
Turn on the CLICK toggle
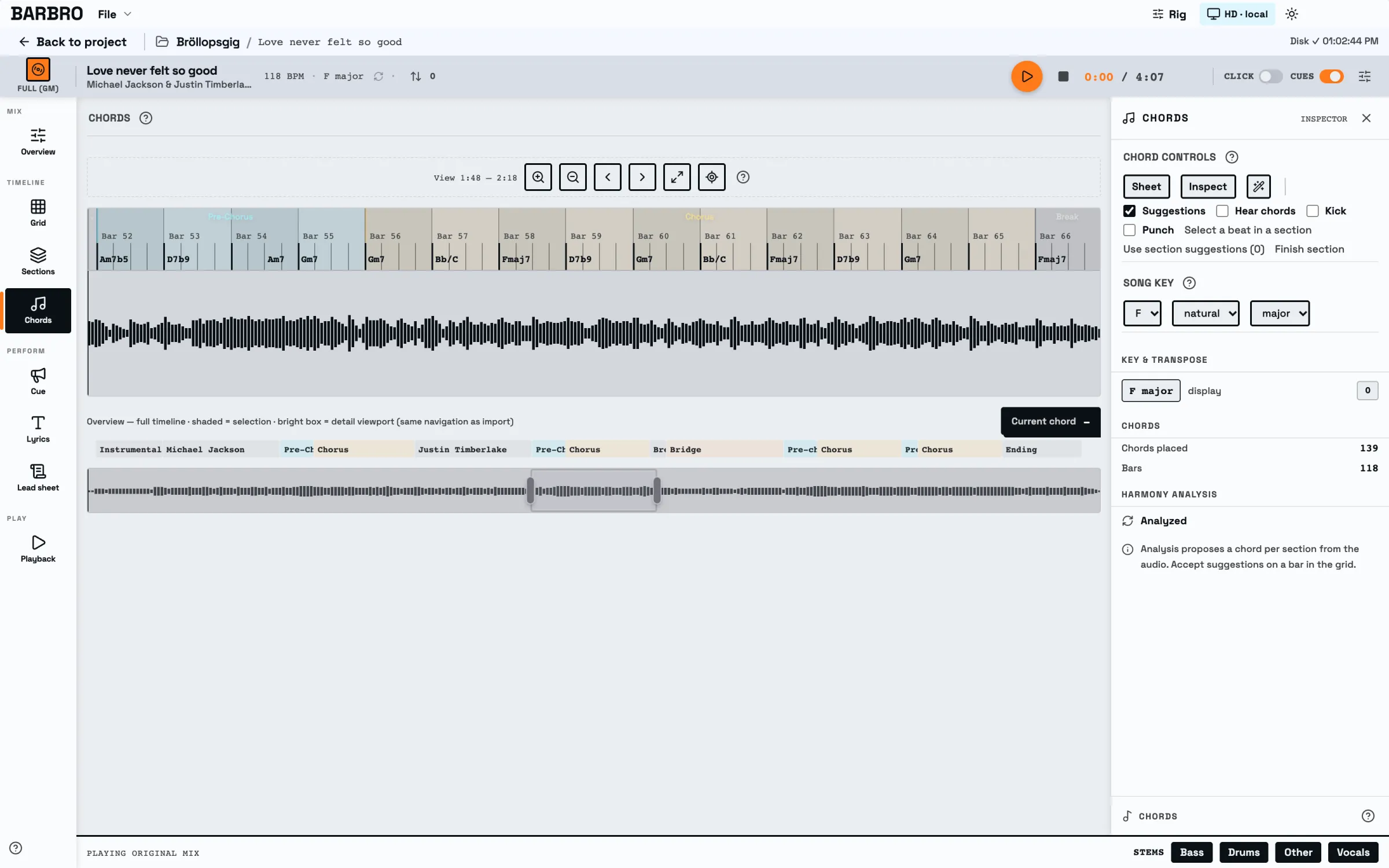click(1270, 76)
